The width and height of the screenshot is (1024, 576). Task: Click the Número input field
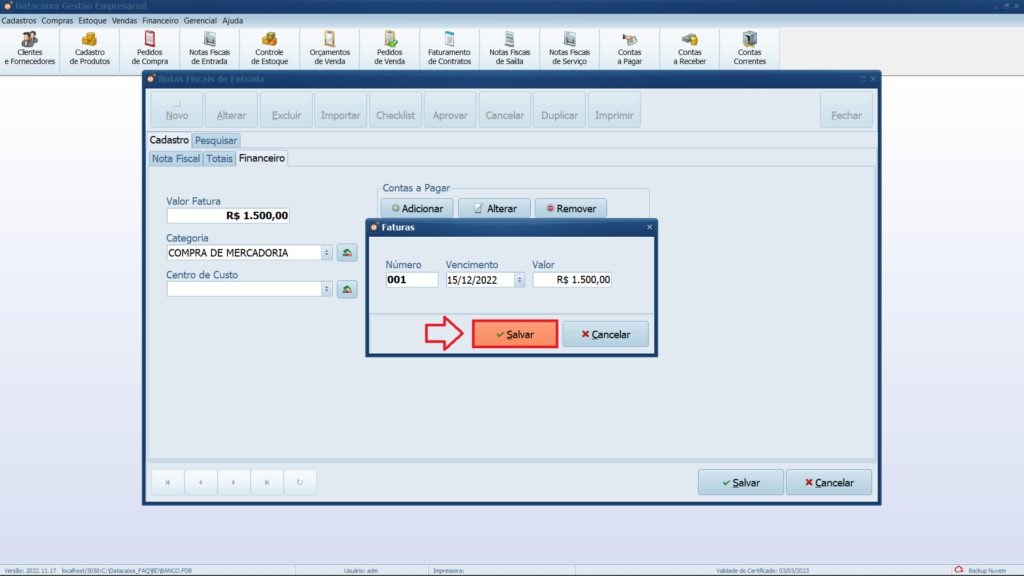(411, 280)
